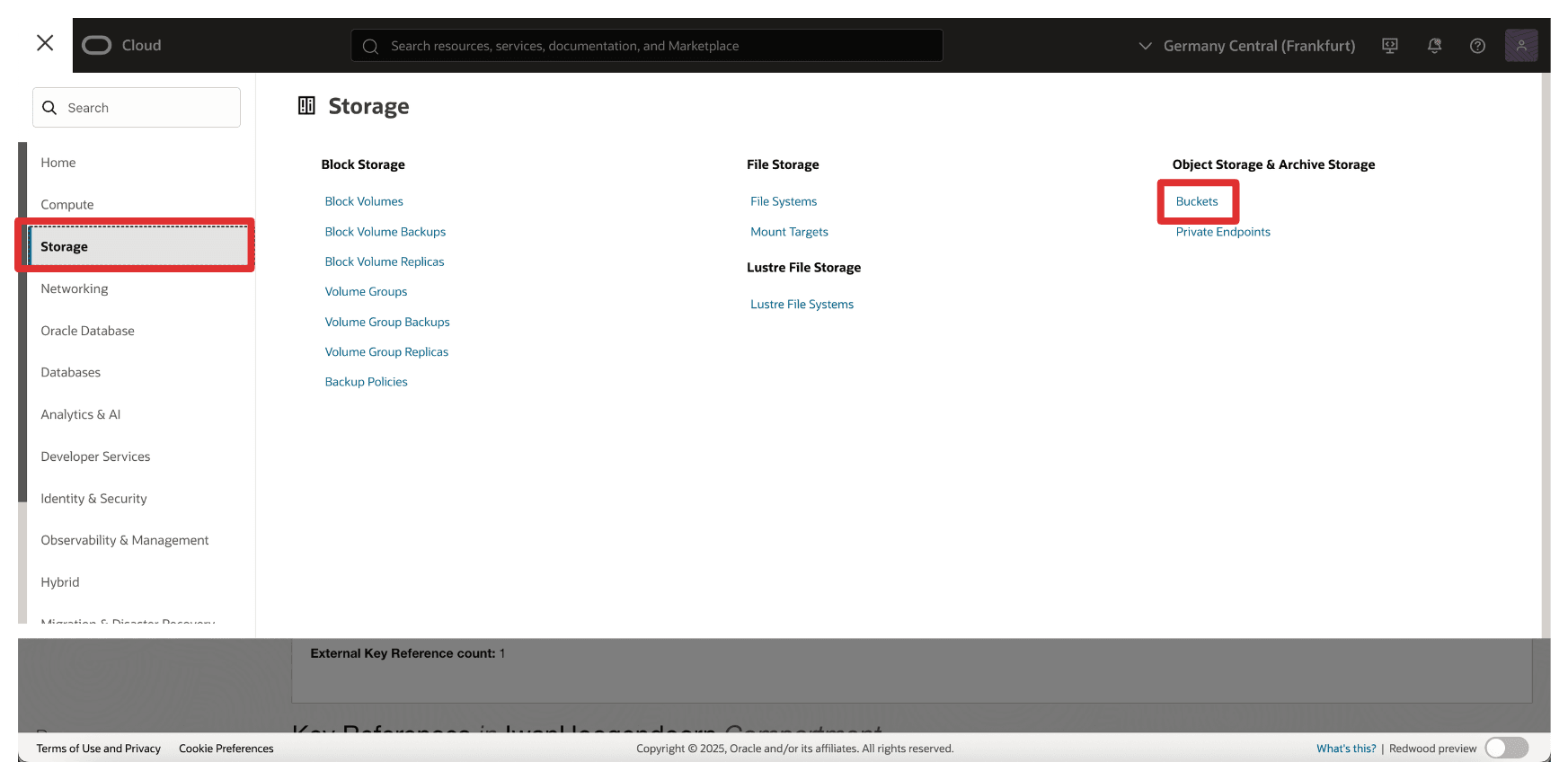Open the Volume Groups link
This screenshot has width=1568, height=780.
click(x=367, y=292)
